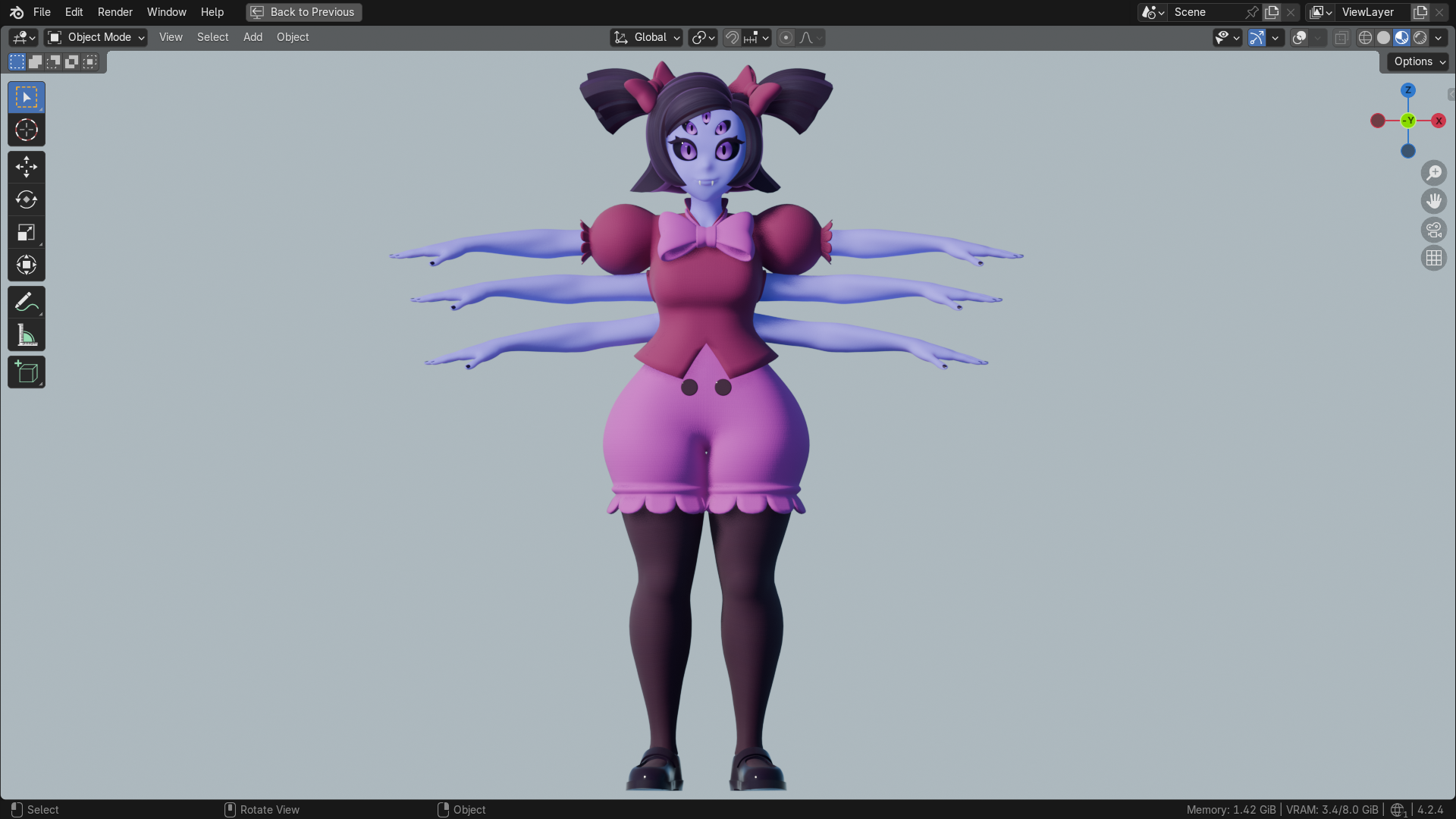Select the Cursor tool in toolbar
Image resolution: width=1456 pixels, height=819 pixels.
(x=27, y=130)
